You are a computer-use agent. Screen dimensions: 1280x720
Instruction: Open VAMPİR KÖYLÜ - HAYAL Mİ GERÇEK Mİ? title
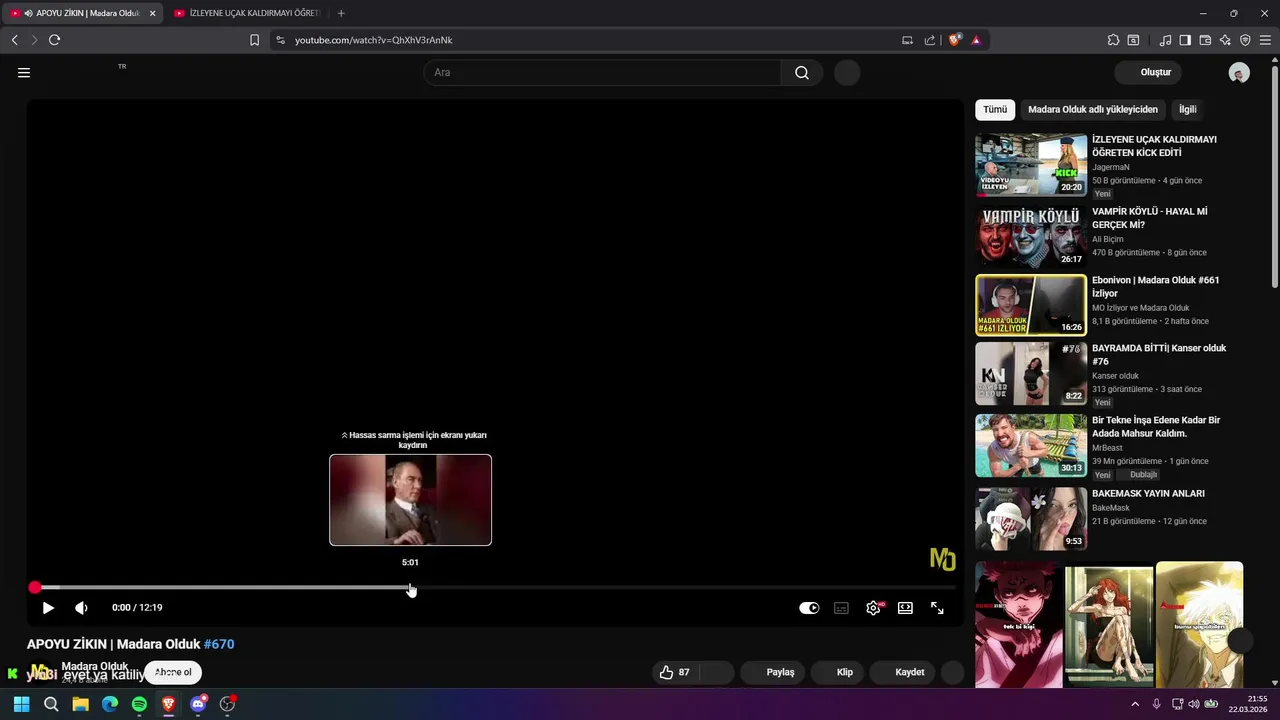[1150, 218]
